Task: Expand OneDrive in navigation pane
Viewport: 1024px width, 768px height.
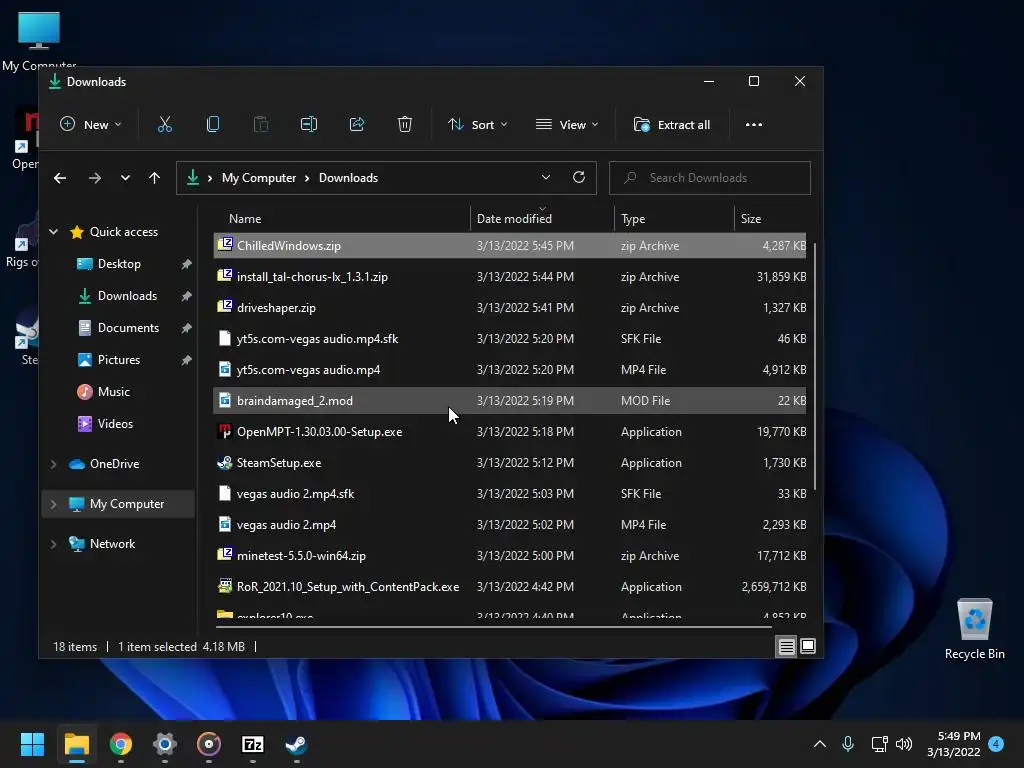Action: point(54,464)
